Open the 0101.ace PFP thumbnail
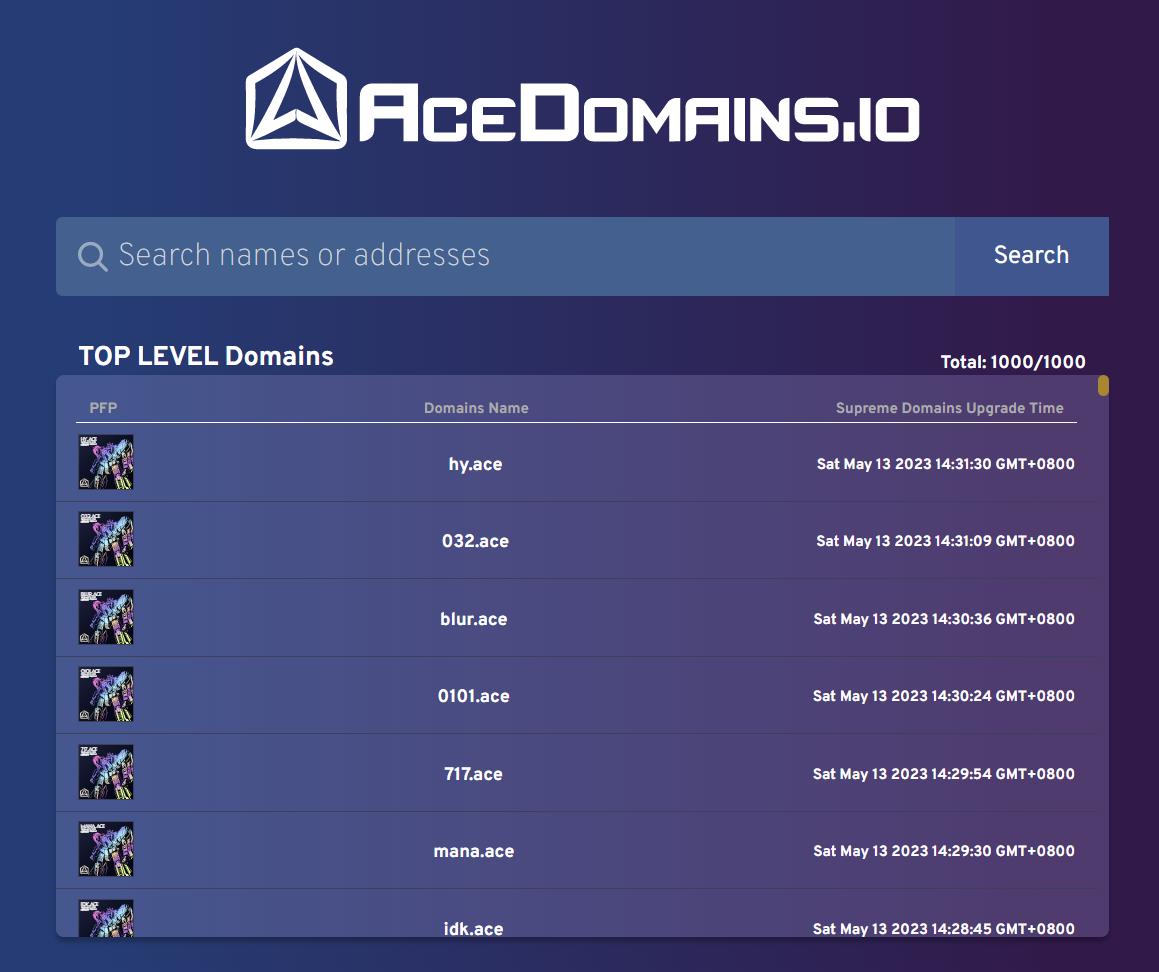The image size is (1159, 972). [106, 694]
